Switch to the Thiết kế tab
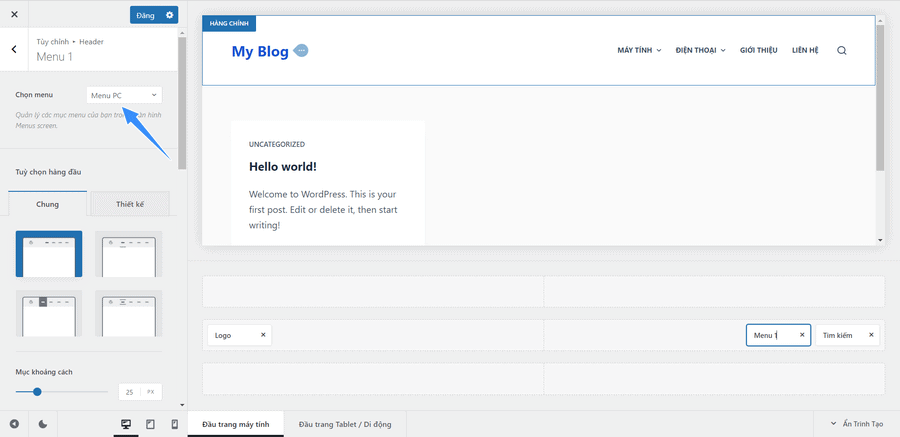Image resolution: width=900 pixels, height=437 pixels. point(130,204)
